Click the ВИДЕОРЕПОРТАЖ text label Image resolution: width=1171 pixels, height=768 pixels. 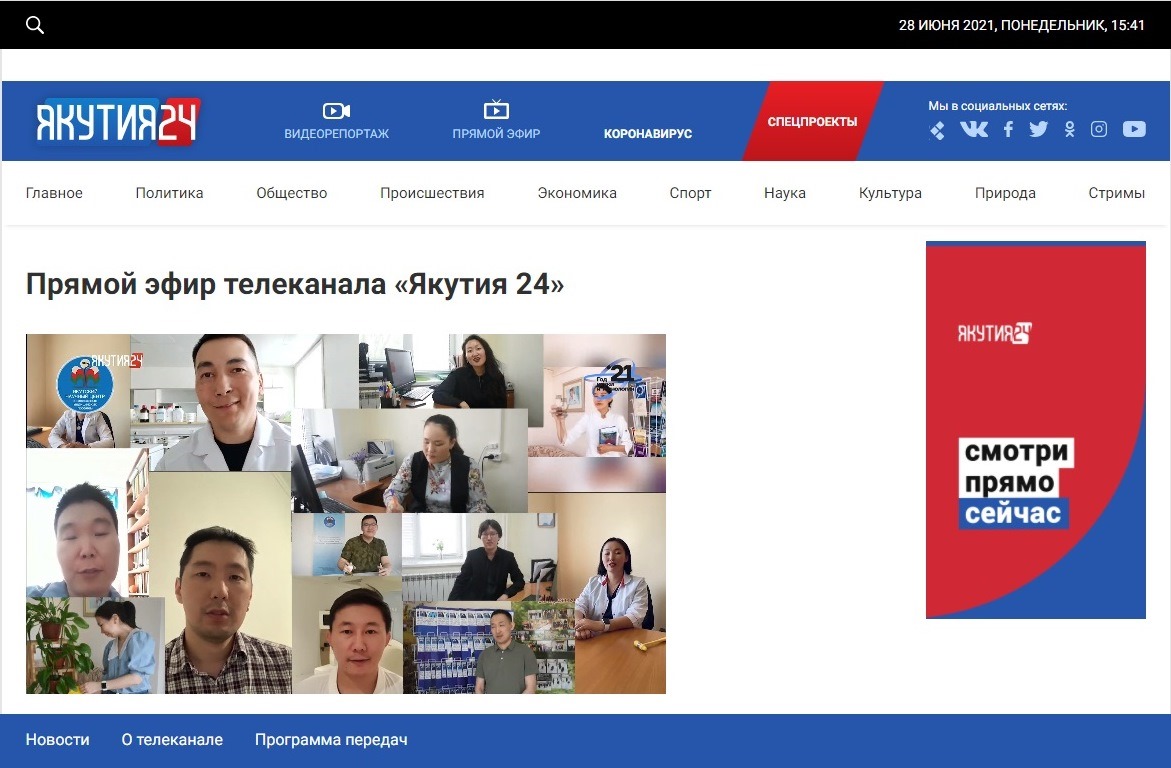click(336, 134)
